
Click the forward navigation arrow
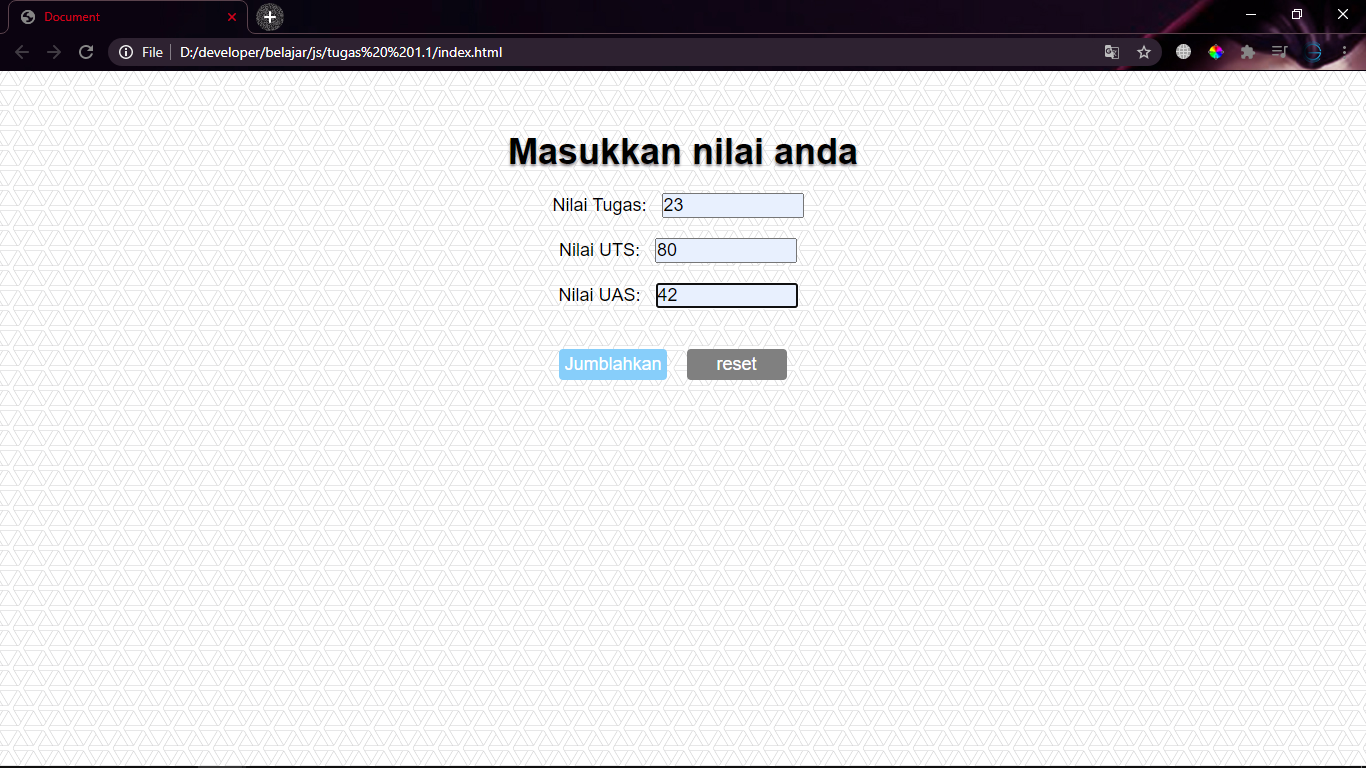(x=53, y=52)
